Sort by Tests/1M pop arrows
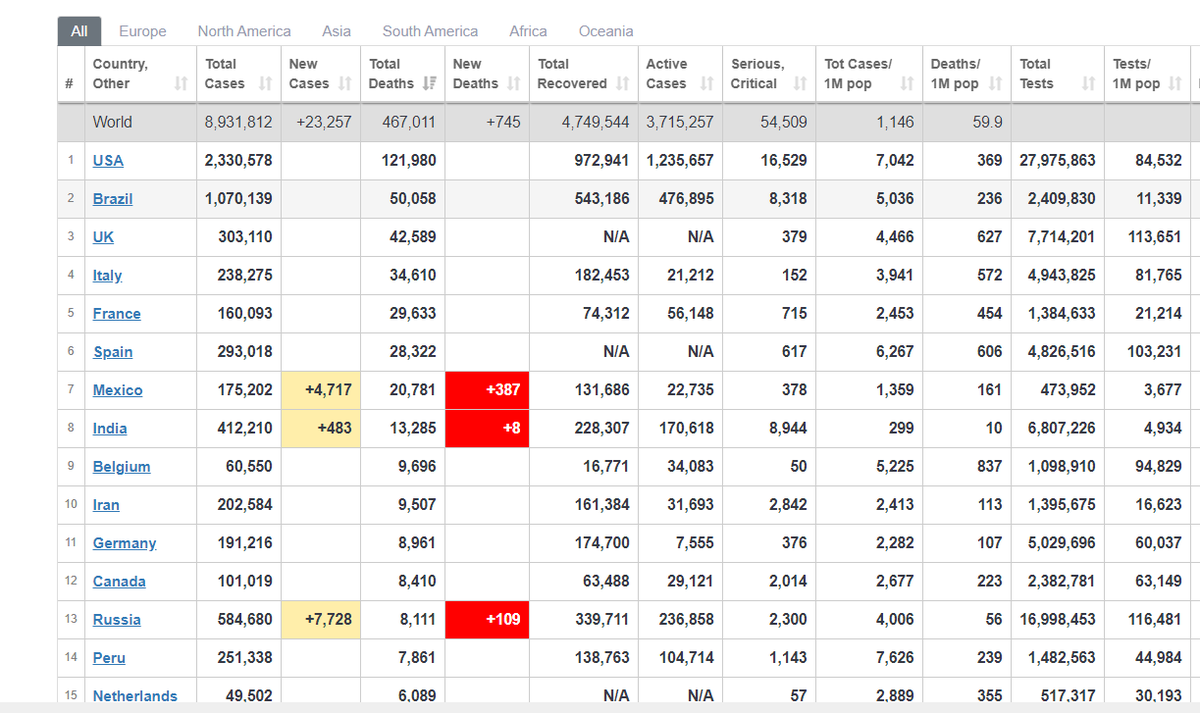This screenshot has height=713, width=1200. click(1174, 84)
